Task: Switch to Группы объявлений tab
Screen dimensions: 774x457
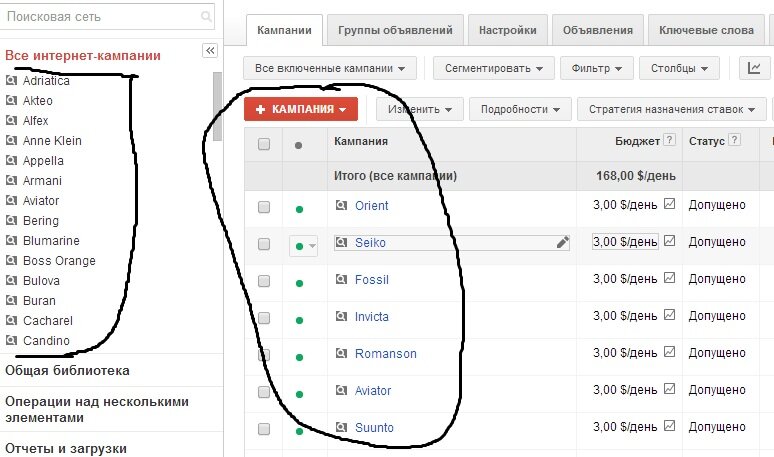Action: pos(394,31)
